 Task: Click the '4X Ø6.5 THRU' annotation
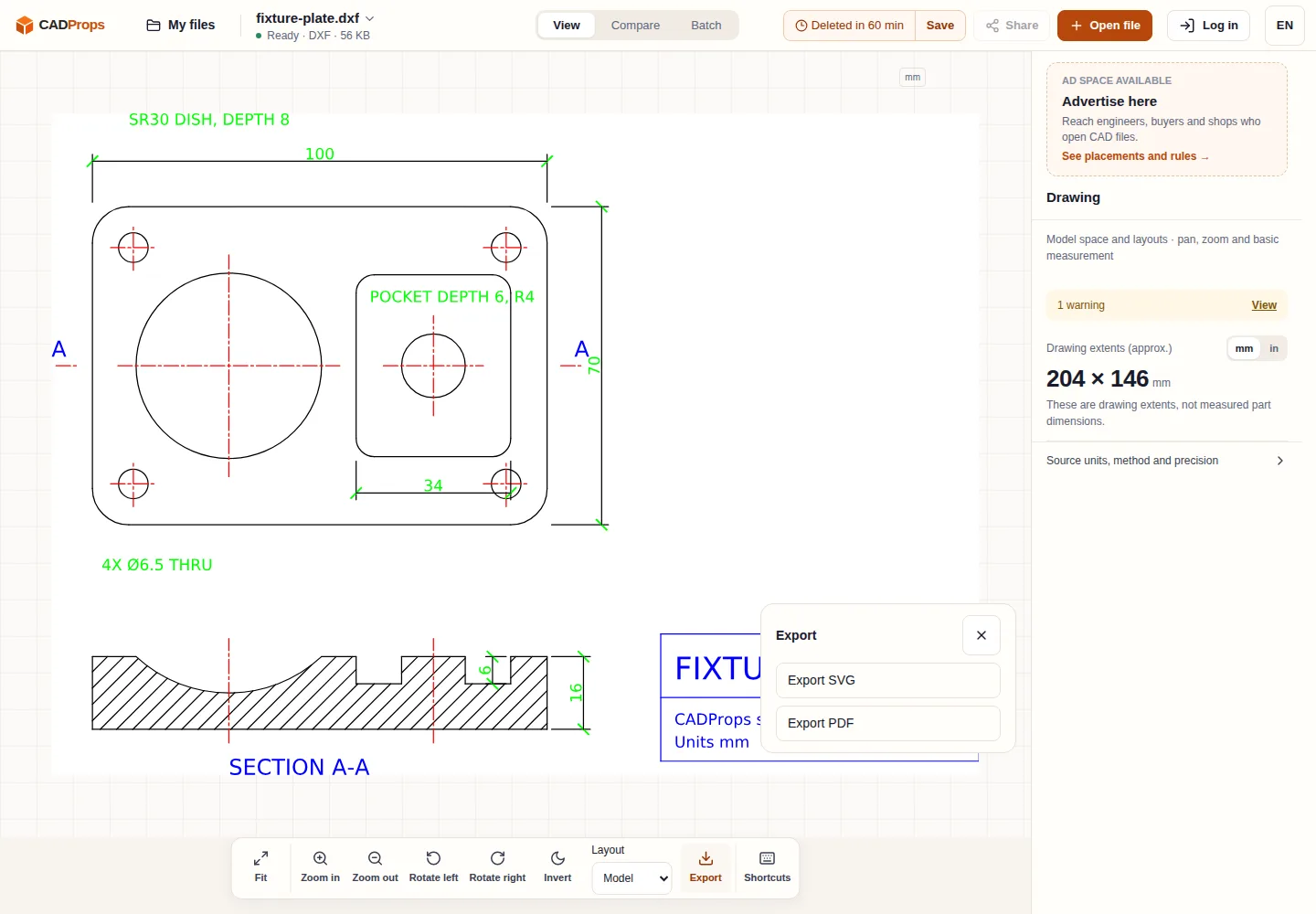pos(157,565)
